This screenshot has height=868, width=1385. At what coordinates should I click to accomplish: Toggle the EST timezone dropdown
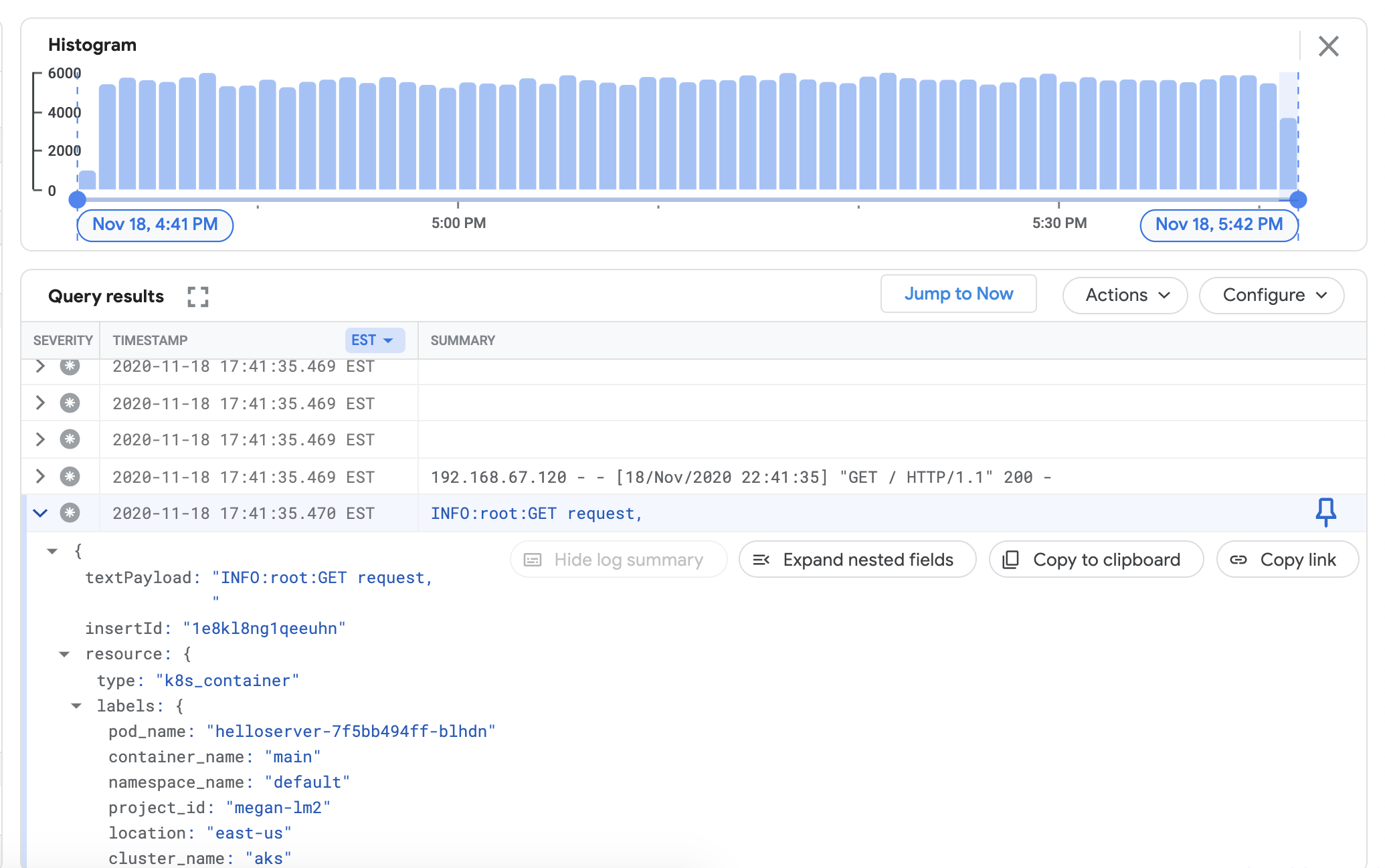point(372,340)
